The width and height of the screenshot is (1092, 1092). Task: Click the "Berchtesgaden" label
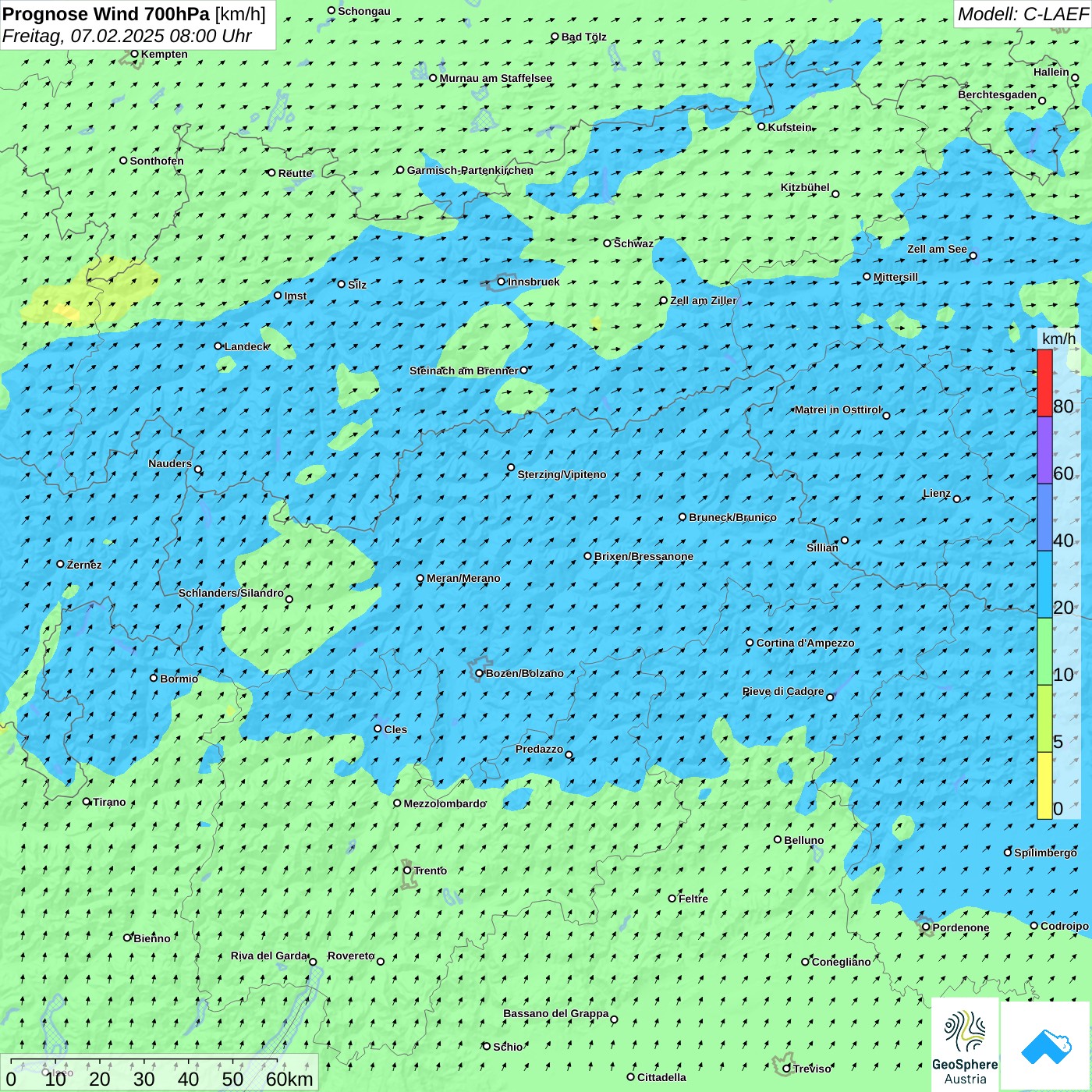998,94
